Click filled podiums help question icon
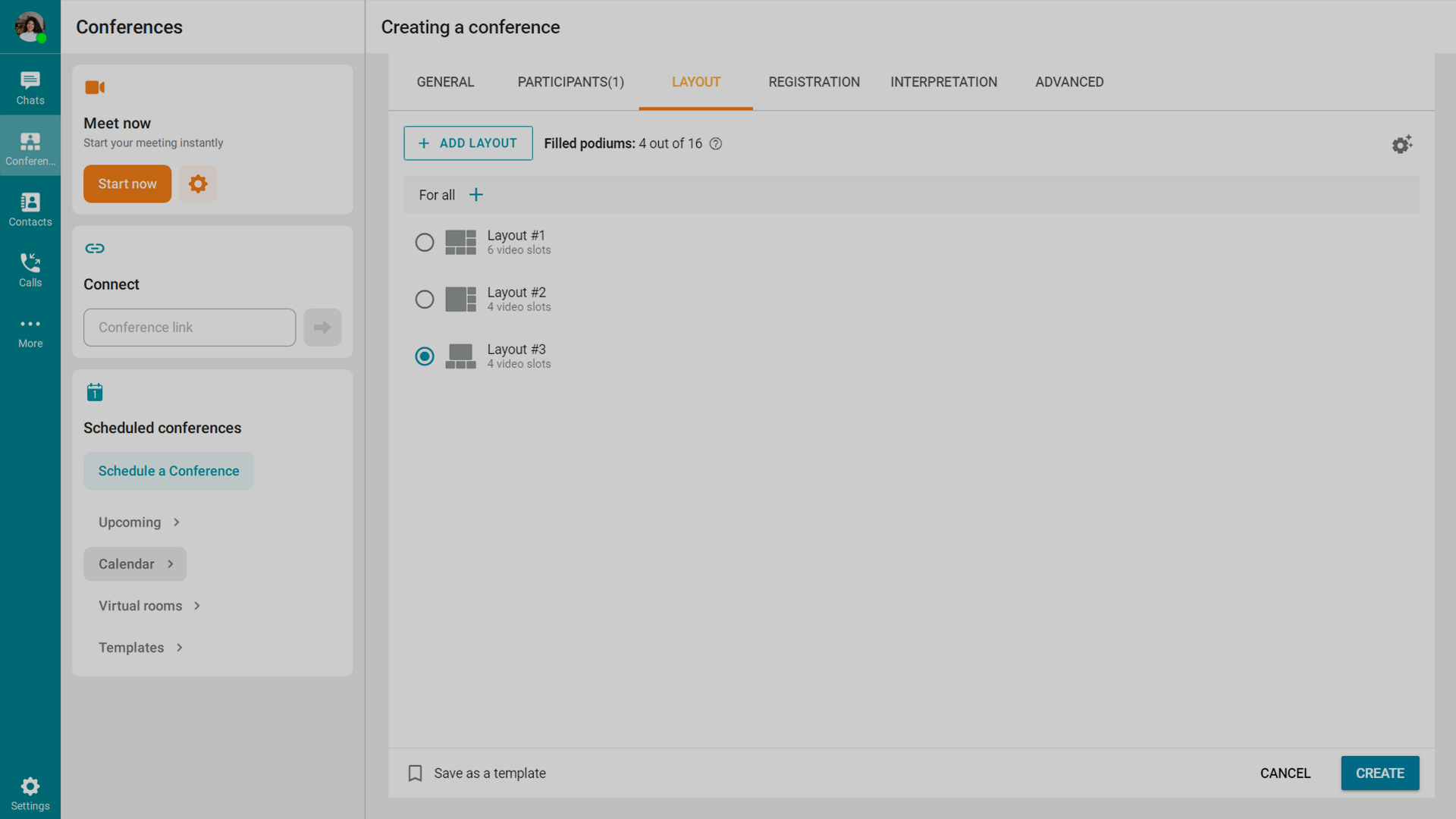Screen dimensions: 1456x819 click(716, 144)
